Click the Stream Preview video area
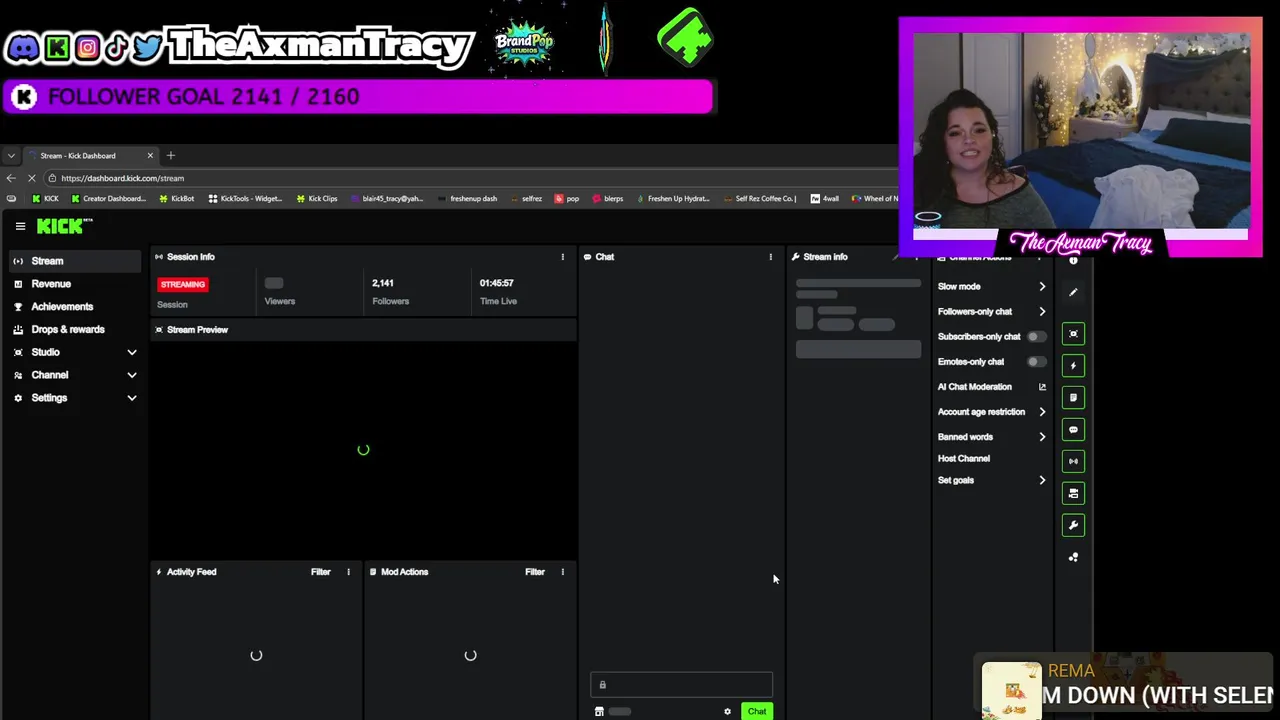The image size is (1280, 720). click(x=363, y=449)
